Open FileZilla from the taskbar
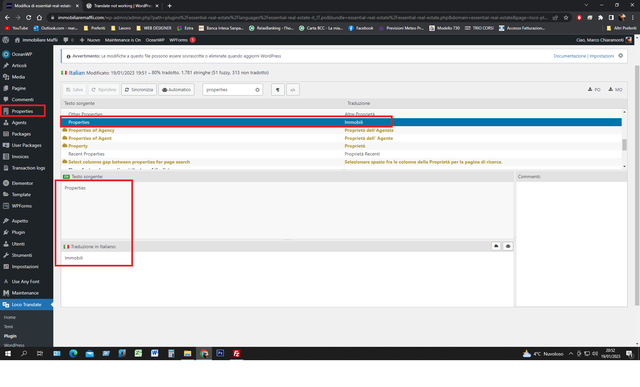640x387 pixels. click(x=236, y=354)
